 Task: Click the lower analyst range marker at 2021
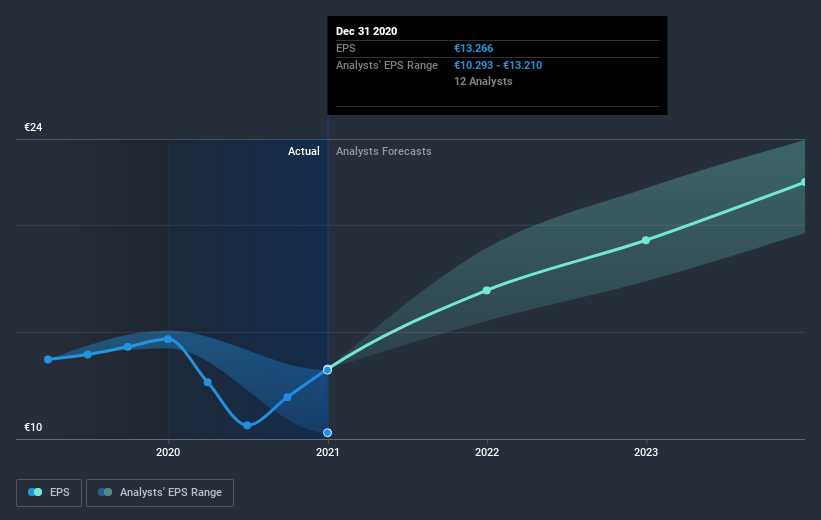pyautogui.click(x=327, y=433)
